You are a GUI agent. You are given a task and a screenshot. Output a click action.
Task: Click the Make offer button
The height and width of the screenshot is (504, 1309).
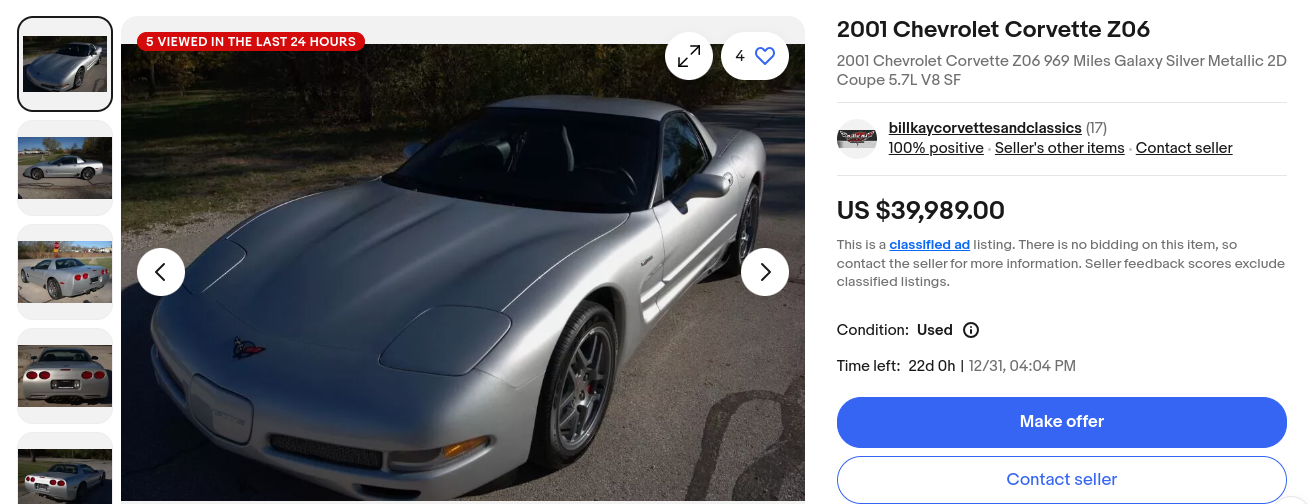point(1062,422)
